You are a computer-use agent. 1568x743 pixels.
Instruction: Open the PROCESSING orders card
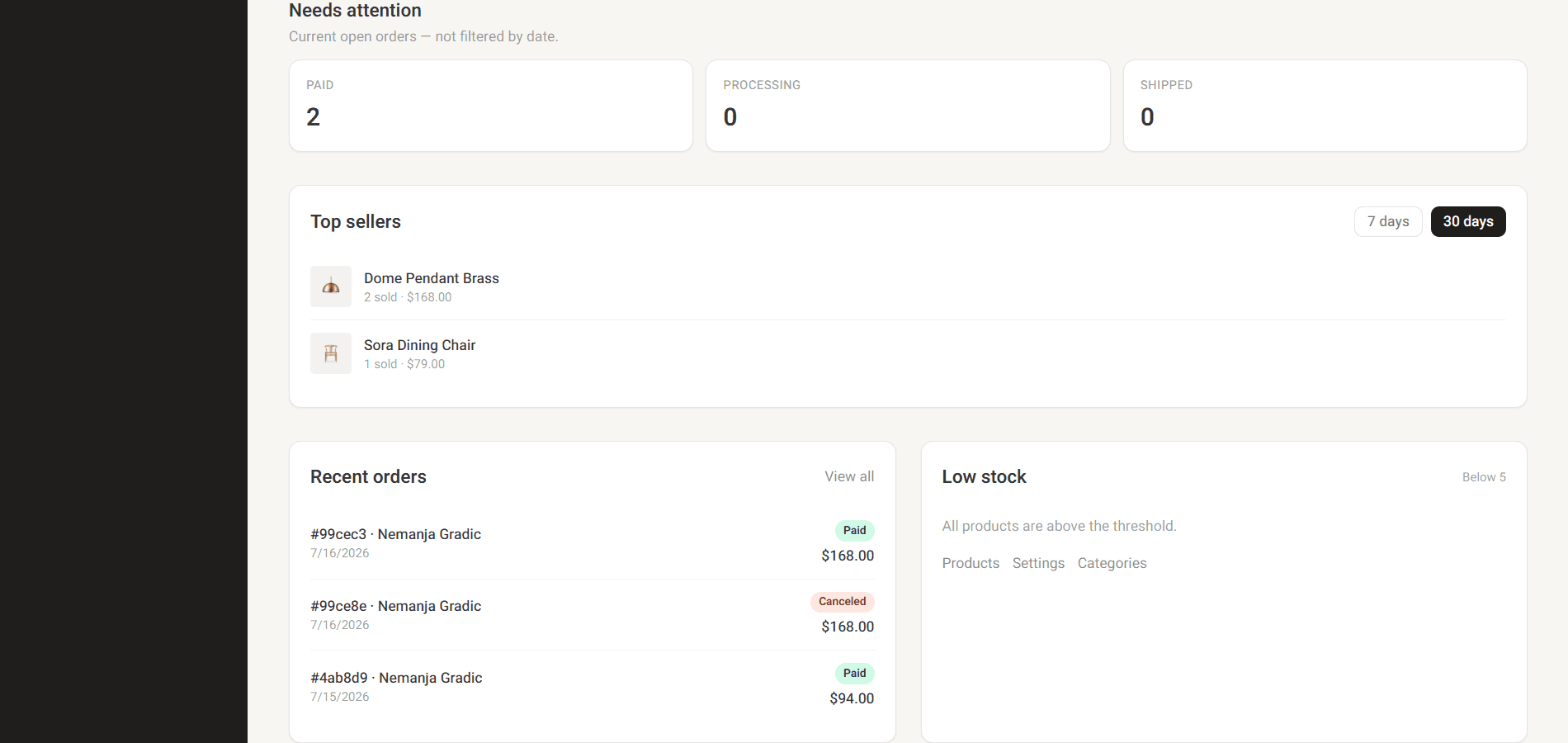point(908,106)
